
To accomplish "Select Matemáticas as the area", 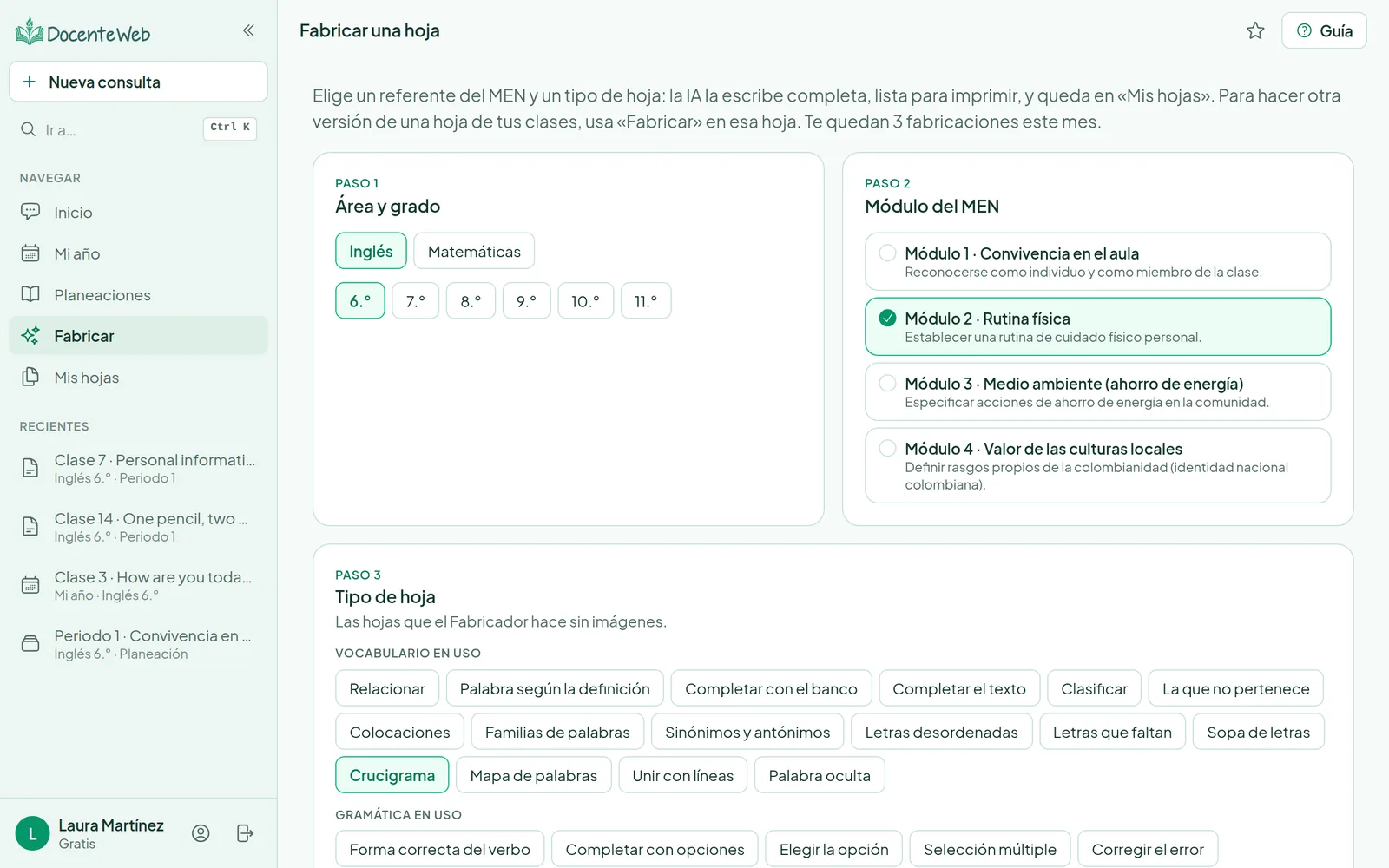I will click(x=474, y=251).
